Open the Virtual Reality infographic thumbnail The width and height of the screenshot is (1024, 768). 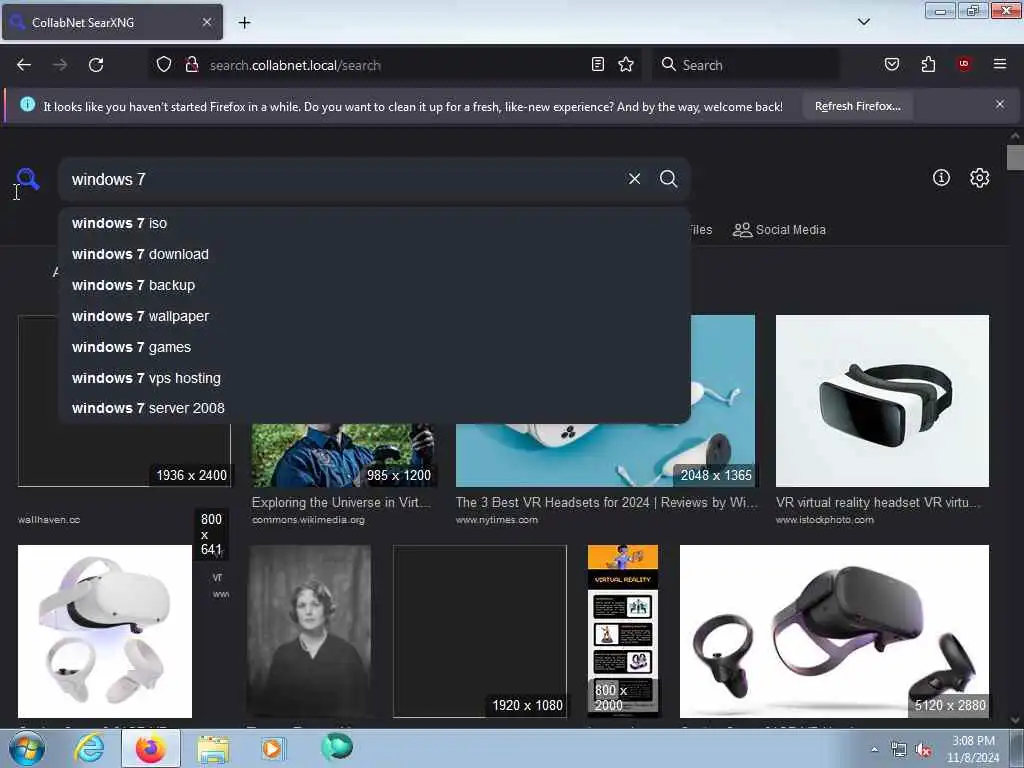click(623, 632)
